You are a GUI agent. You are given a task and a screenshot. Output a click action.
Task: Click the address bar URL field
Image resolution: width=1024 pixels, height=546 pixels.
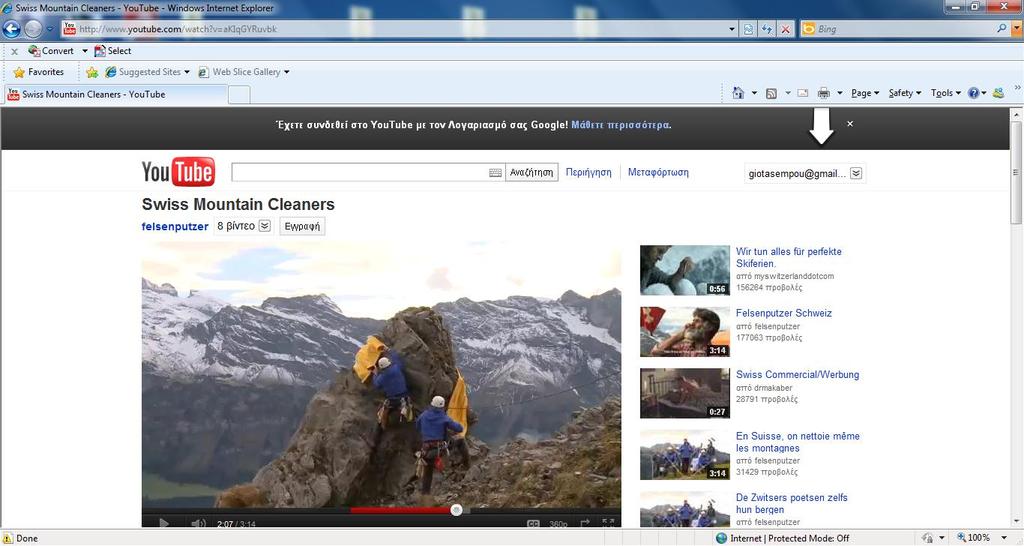(x=395, y=29)
